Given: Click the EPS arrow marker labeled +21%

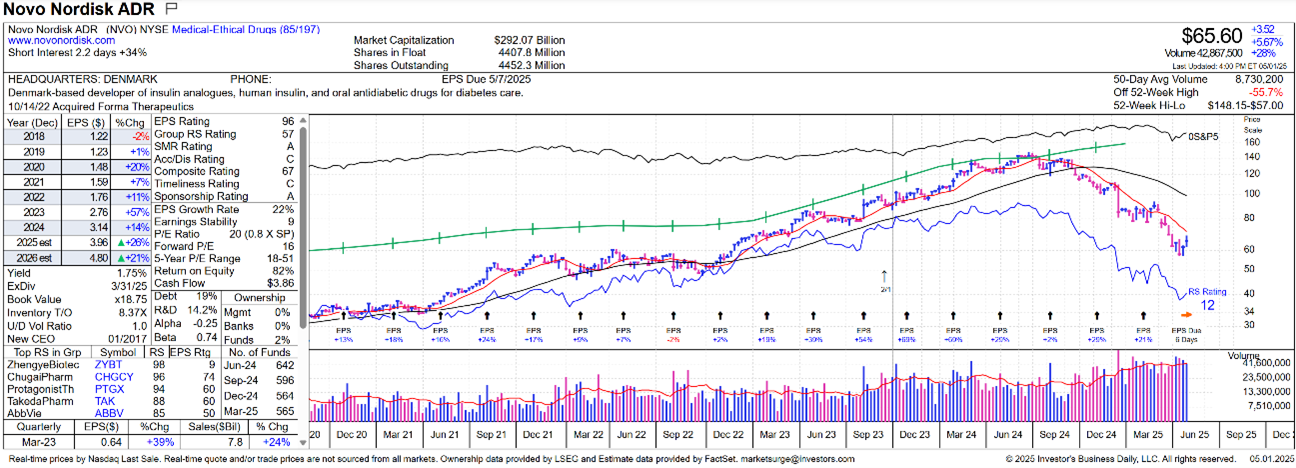Looking at the screenshot, I should pyautogui.click(x=1143, y=314).
